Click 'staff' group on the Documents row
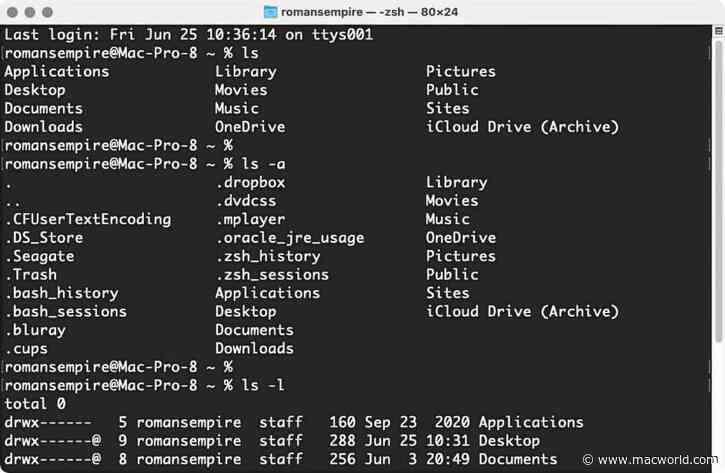 coord(281,459)
